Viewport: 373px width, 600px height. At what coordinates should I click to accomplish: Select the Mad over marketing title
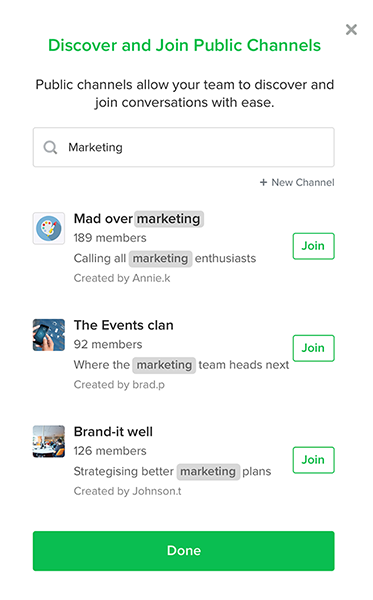(x=138, y=219)
